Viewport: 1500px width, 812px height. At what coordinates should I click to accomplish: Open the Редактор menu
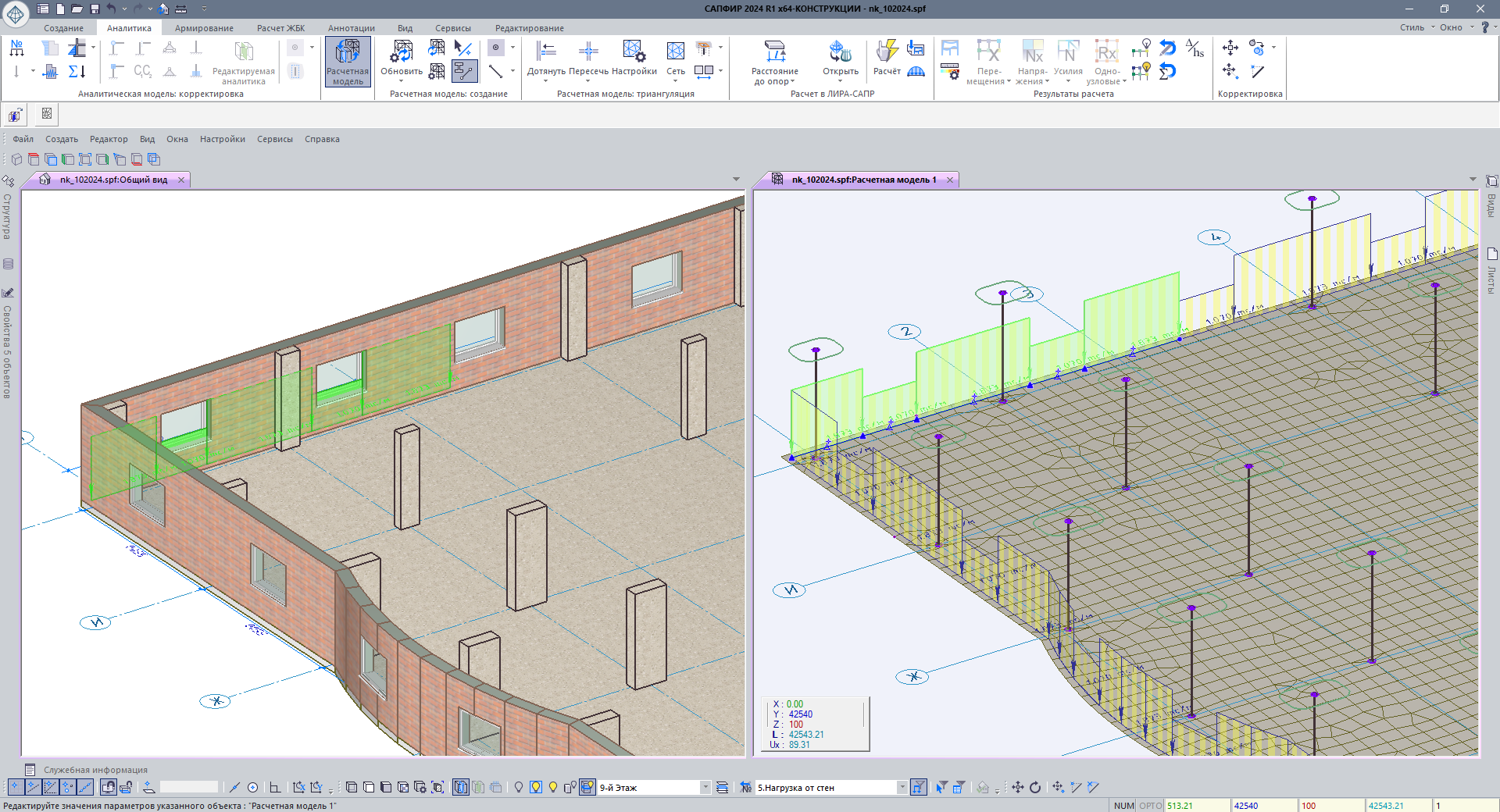[x=109, y=139]
